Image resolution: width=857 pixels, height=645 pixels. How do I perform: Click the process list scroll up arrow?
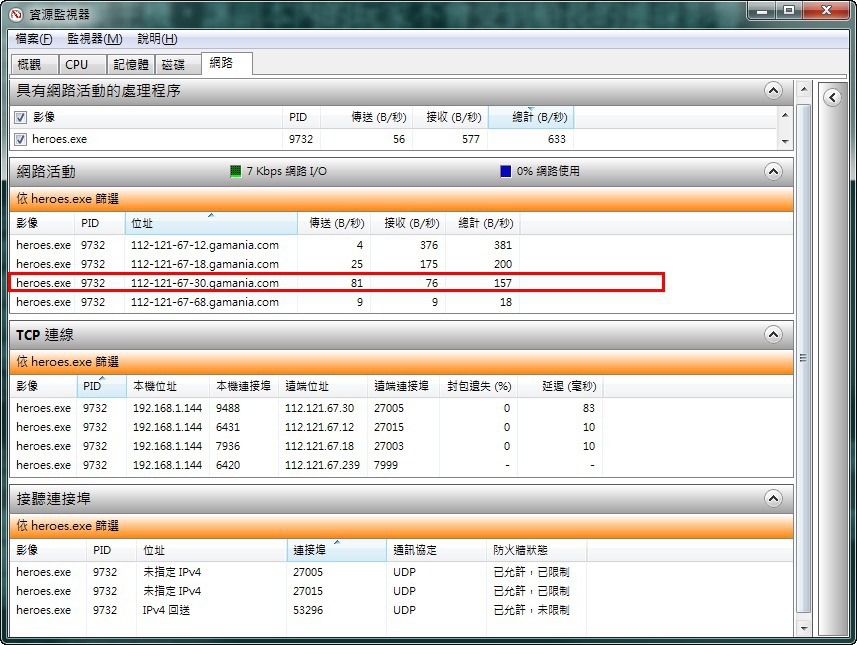click(x=785, y=115)
